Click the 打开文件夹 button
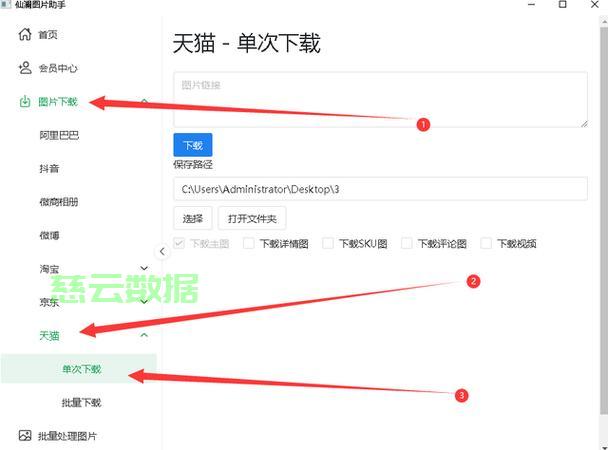The height and width of the screenshot is (450, 608). click(253, 218)
